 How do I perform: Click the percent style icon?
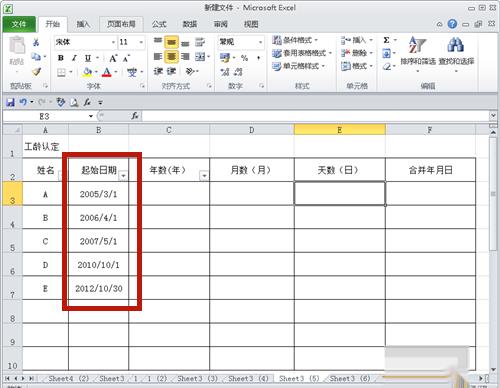(244, 58)
